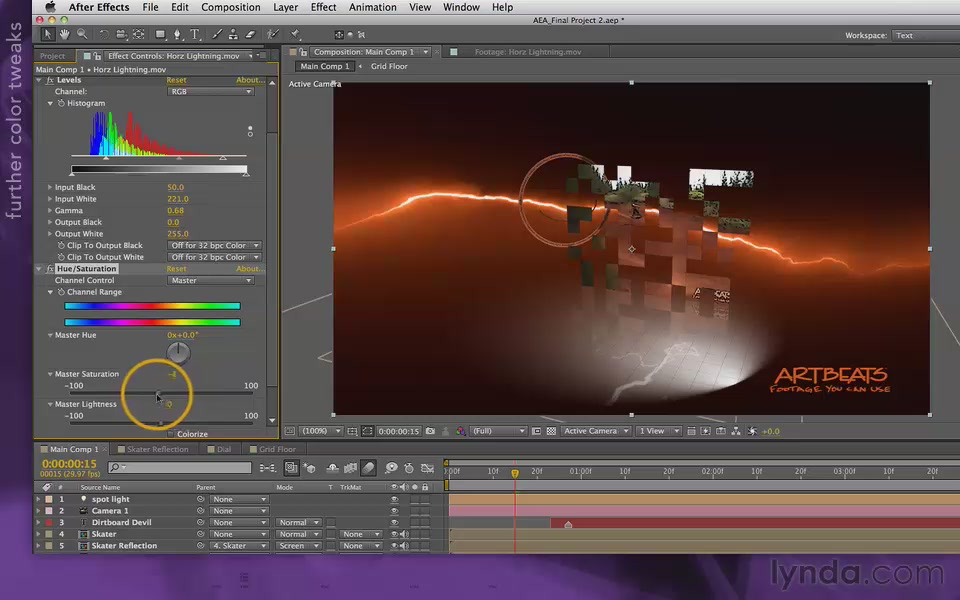The height and width of the screenshot is (600, 960).
Task: Open the Composition menu
Action: coord(231,7)
